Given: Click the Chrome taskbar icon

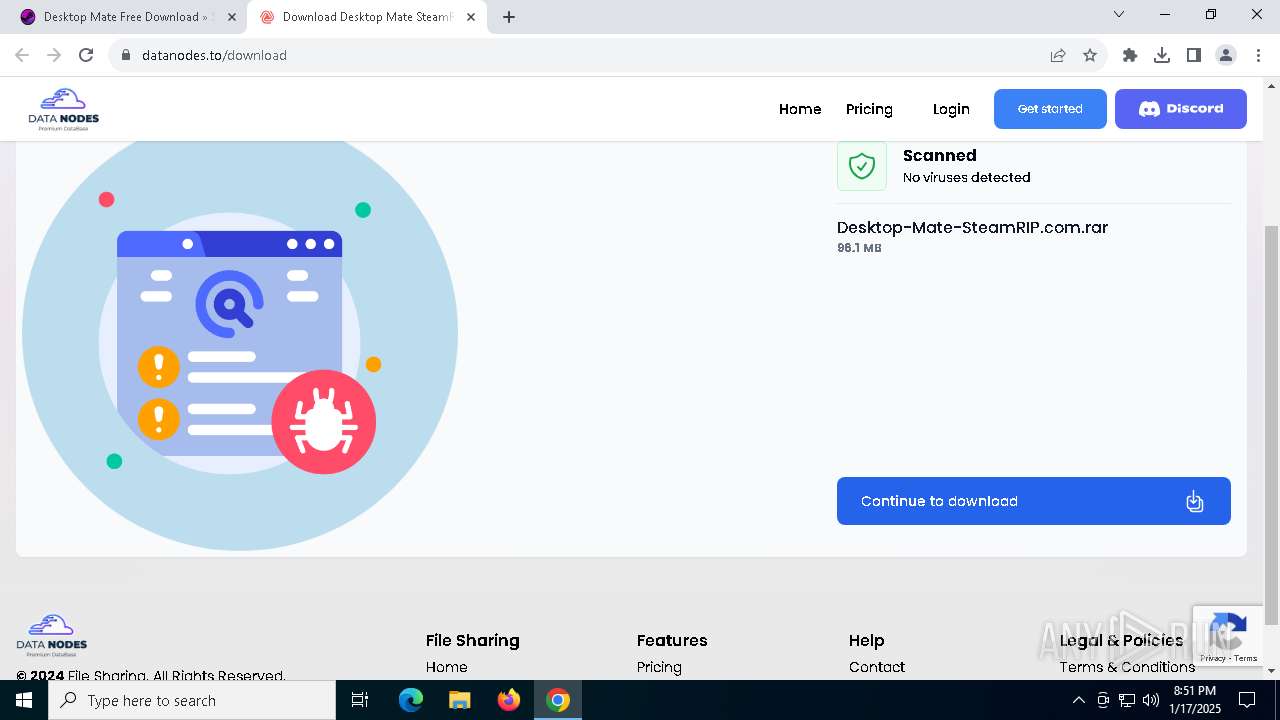Looking at the screenshot, I should 558,700.
